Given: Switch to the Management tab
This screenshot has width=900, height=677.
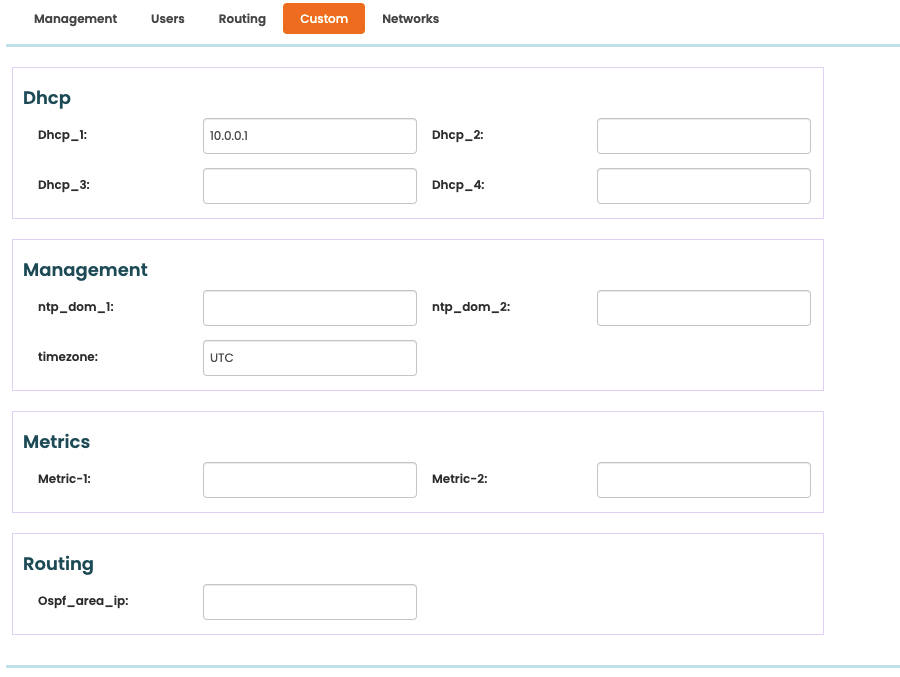Looking at the screenshot, I should (75, 18).
